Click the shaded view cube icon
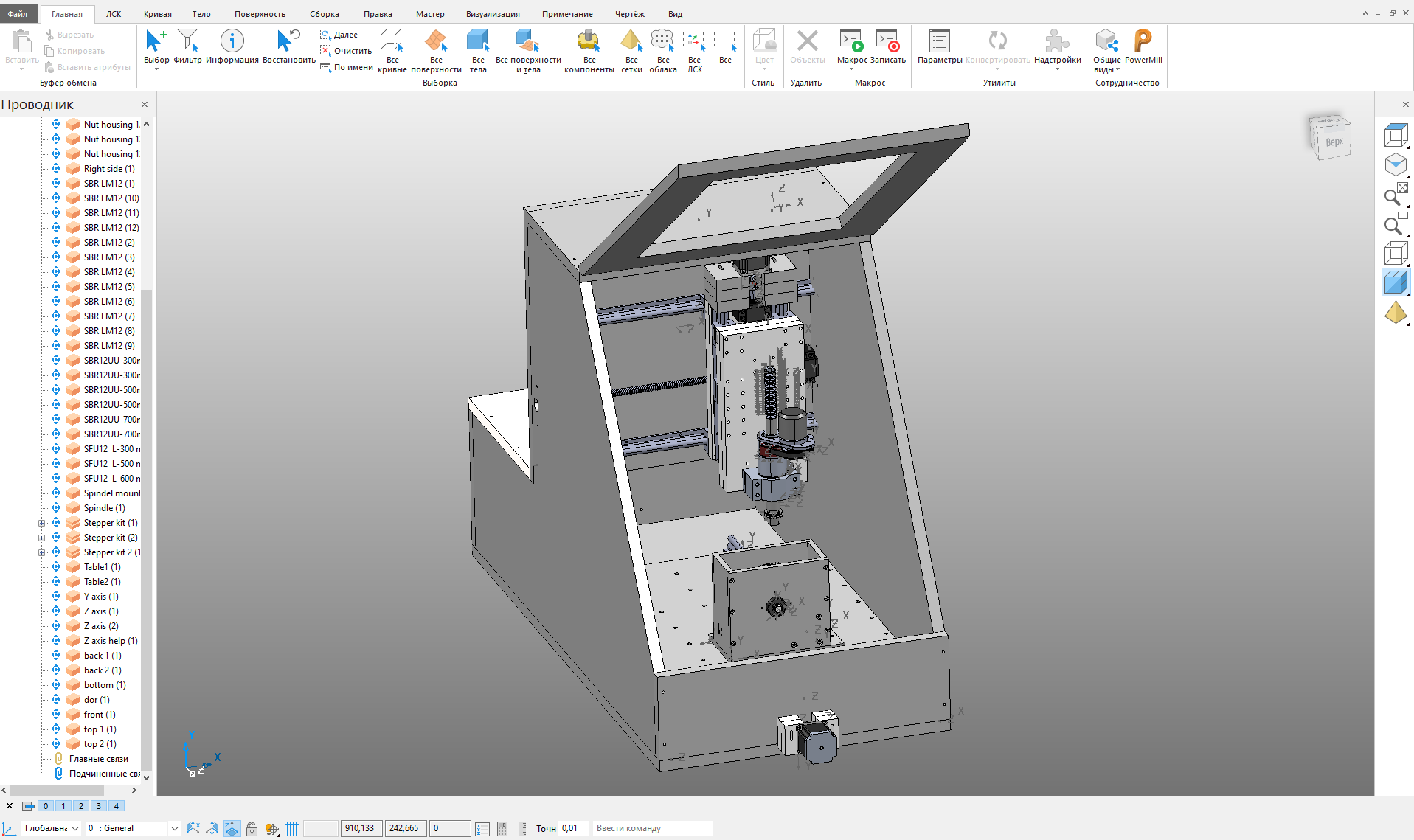Viewport: 1414px width, 840px height. click(1396, 282)
